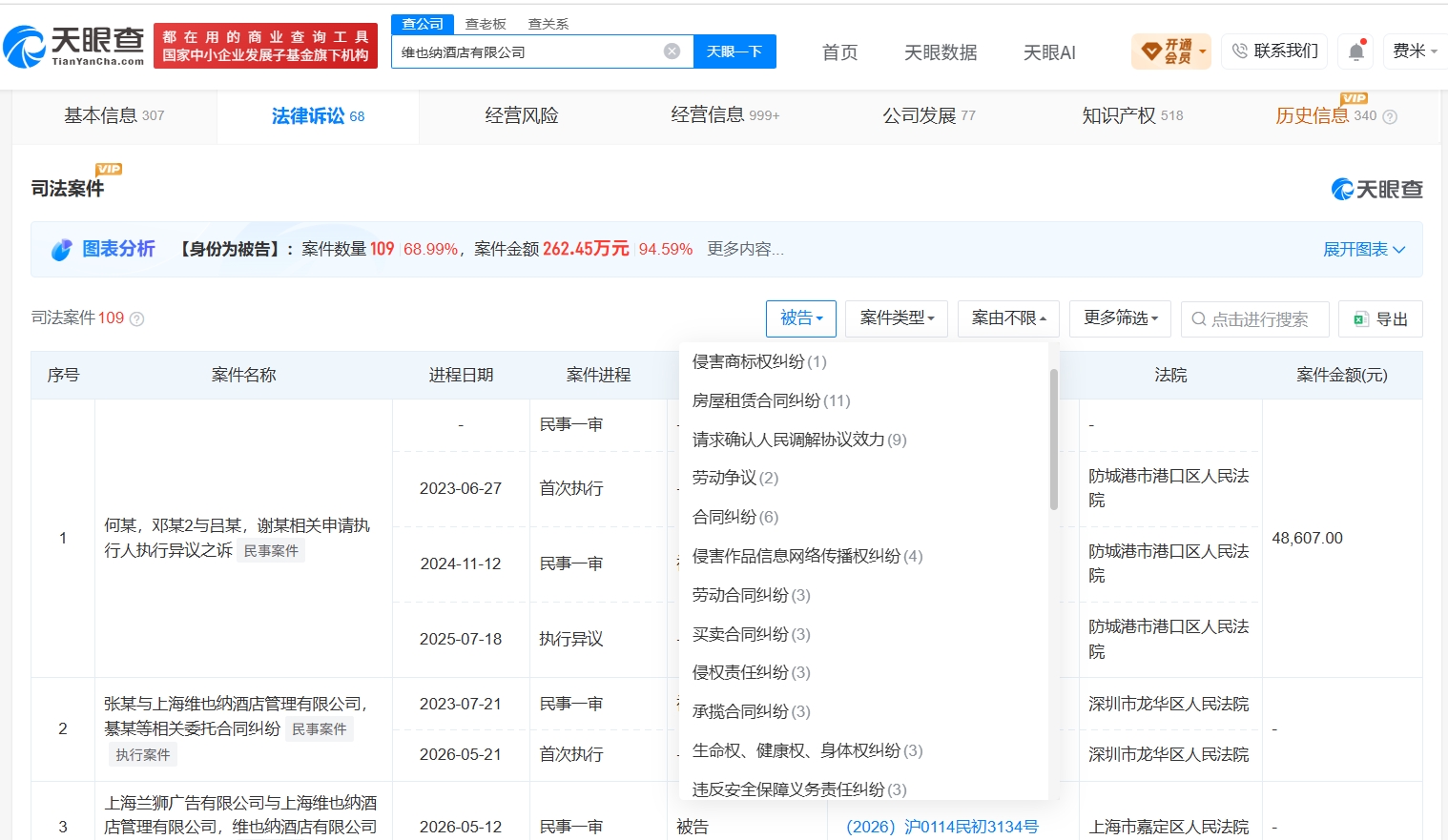This screenshot has height=840, width=1448.
Task: Click the phone icon in 联系我们
Action: 1240,51
